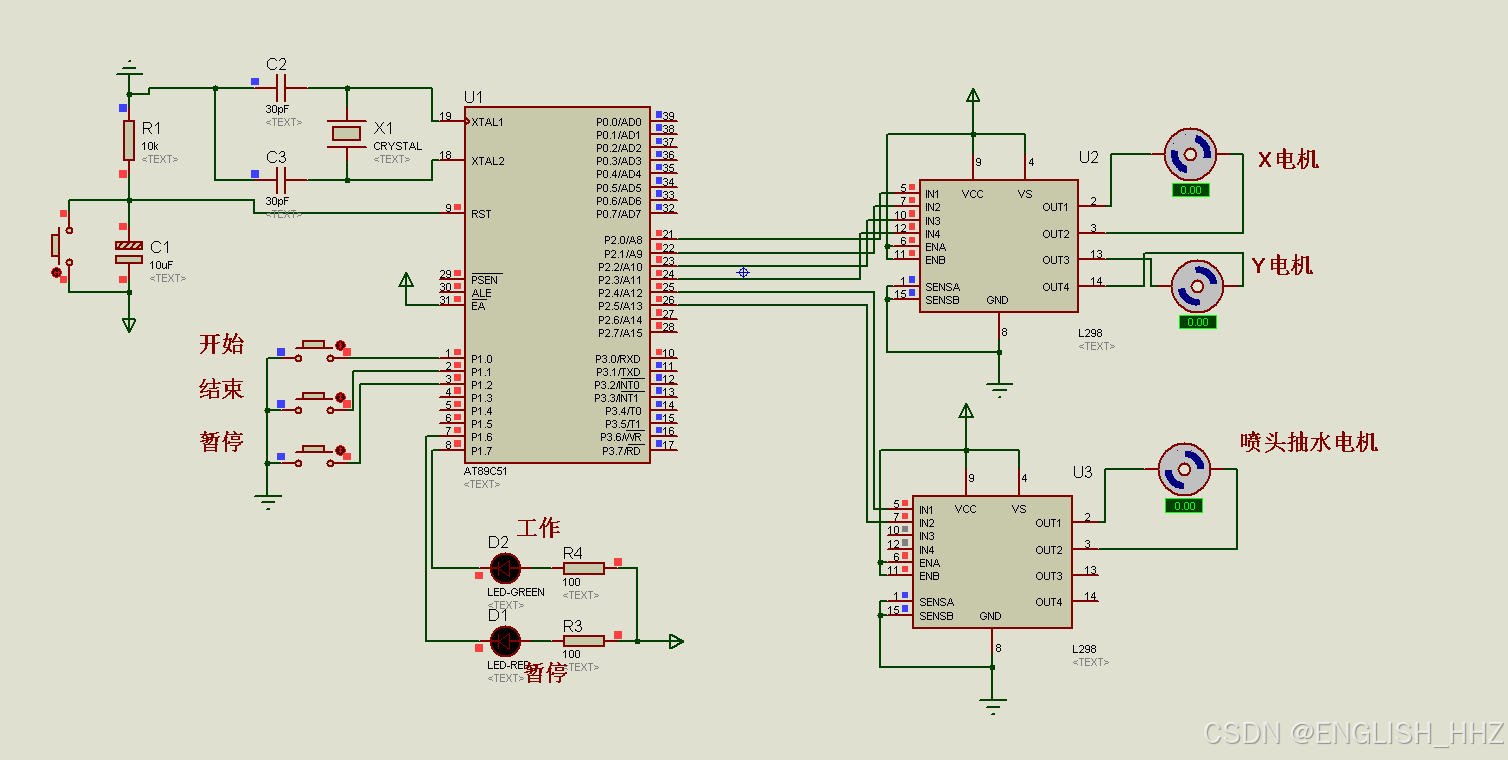Click the P3.0/RXD pin label
1508x760 pixels.
point(618,359)
